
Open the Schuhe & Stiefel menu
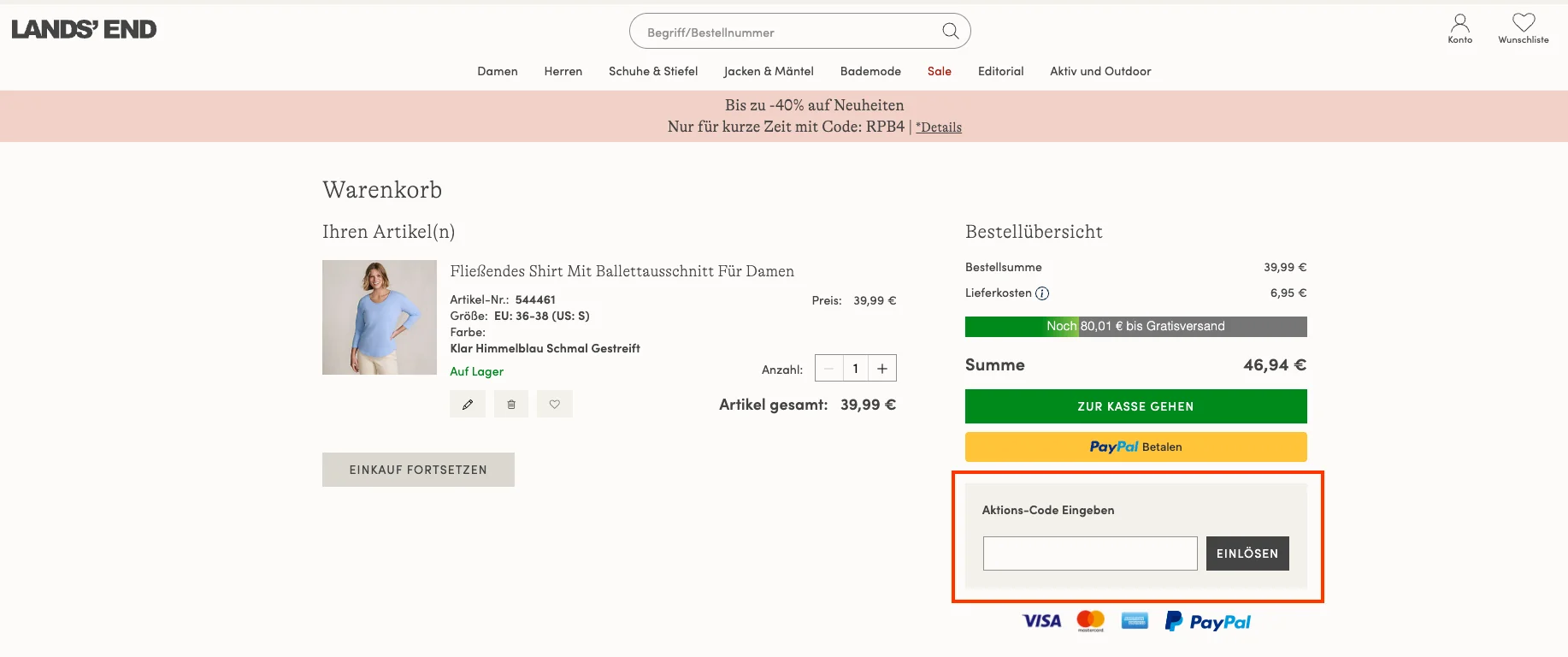pyautogui.click(x=653, y=71)
